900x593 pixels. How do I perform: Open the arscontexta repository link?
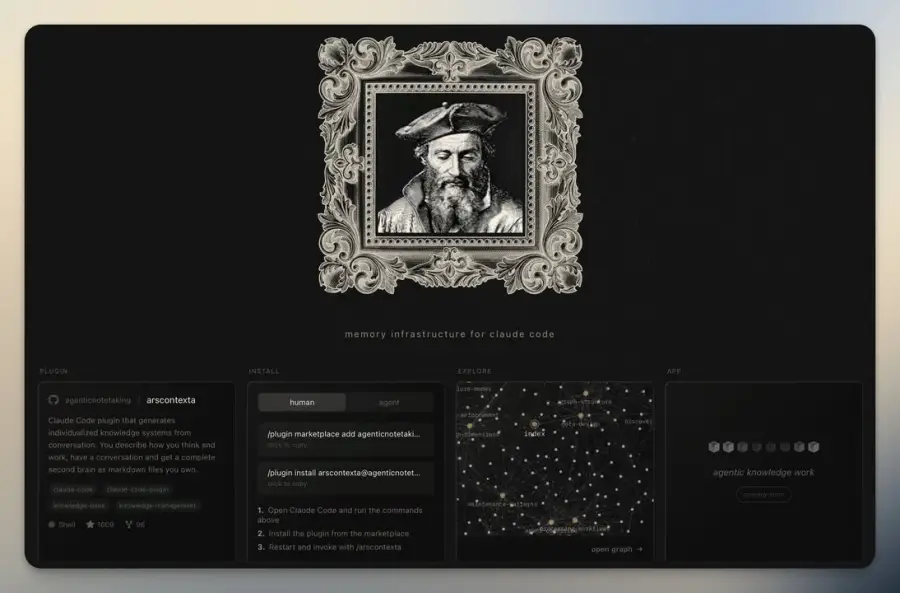170,400
